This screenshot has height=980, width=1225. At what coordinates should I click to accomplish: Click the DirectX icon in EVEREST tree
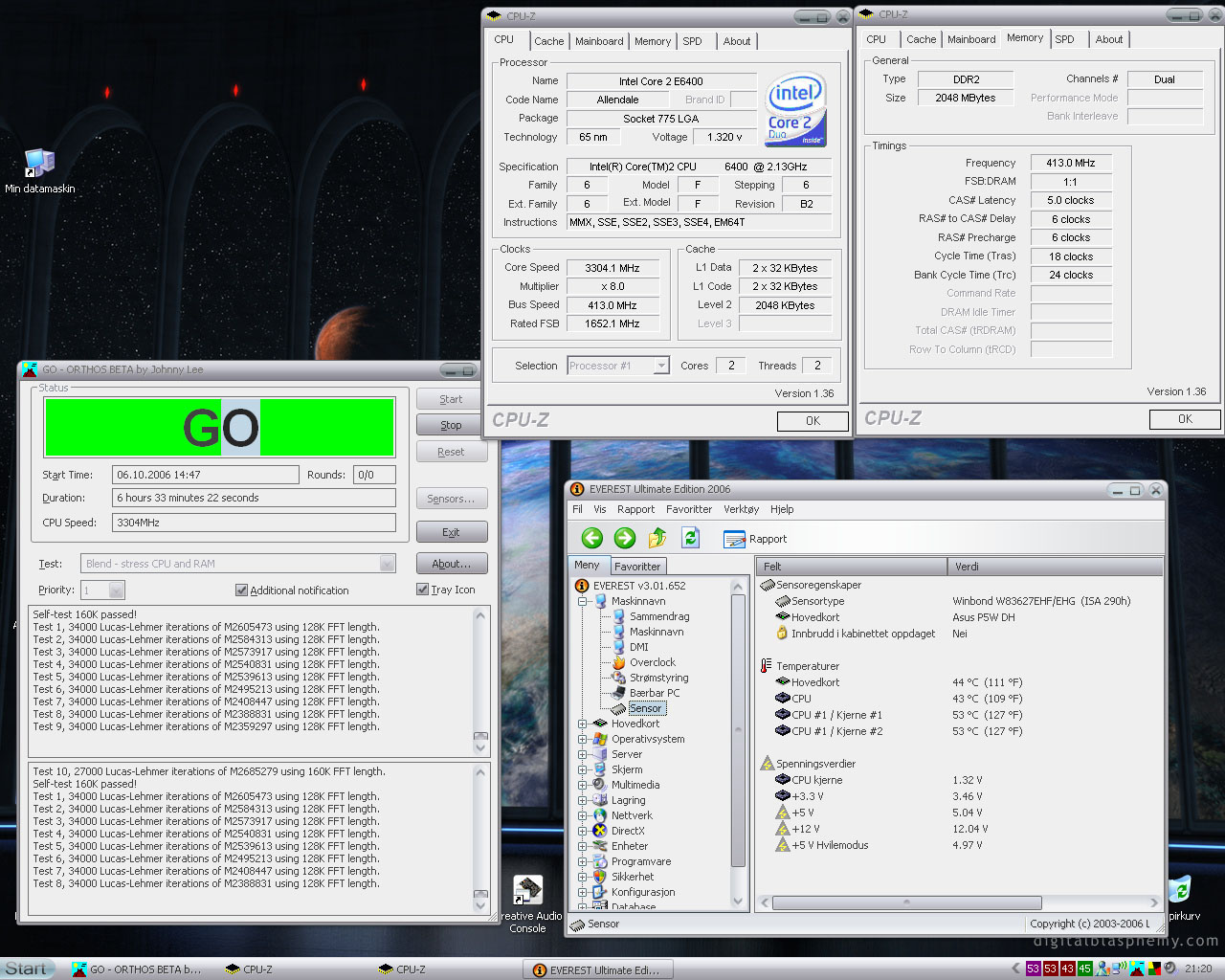click(599, 831)
